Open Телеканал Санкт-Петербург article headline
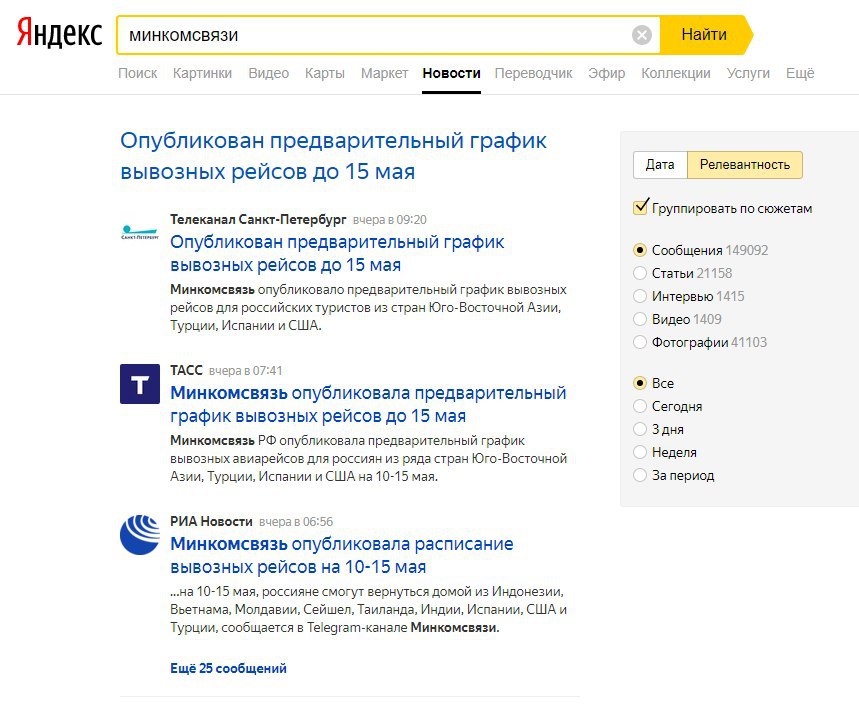Image resolution: width=859 pixels, height=718 pixels. (x=337, y=253)
